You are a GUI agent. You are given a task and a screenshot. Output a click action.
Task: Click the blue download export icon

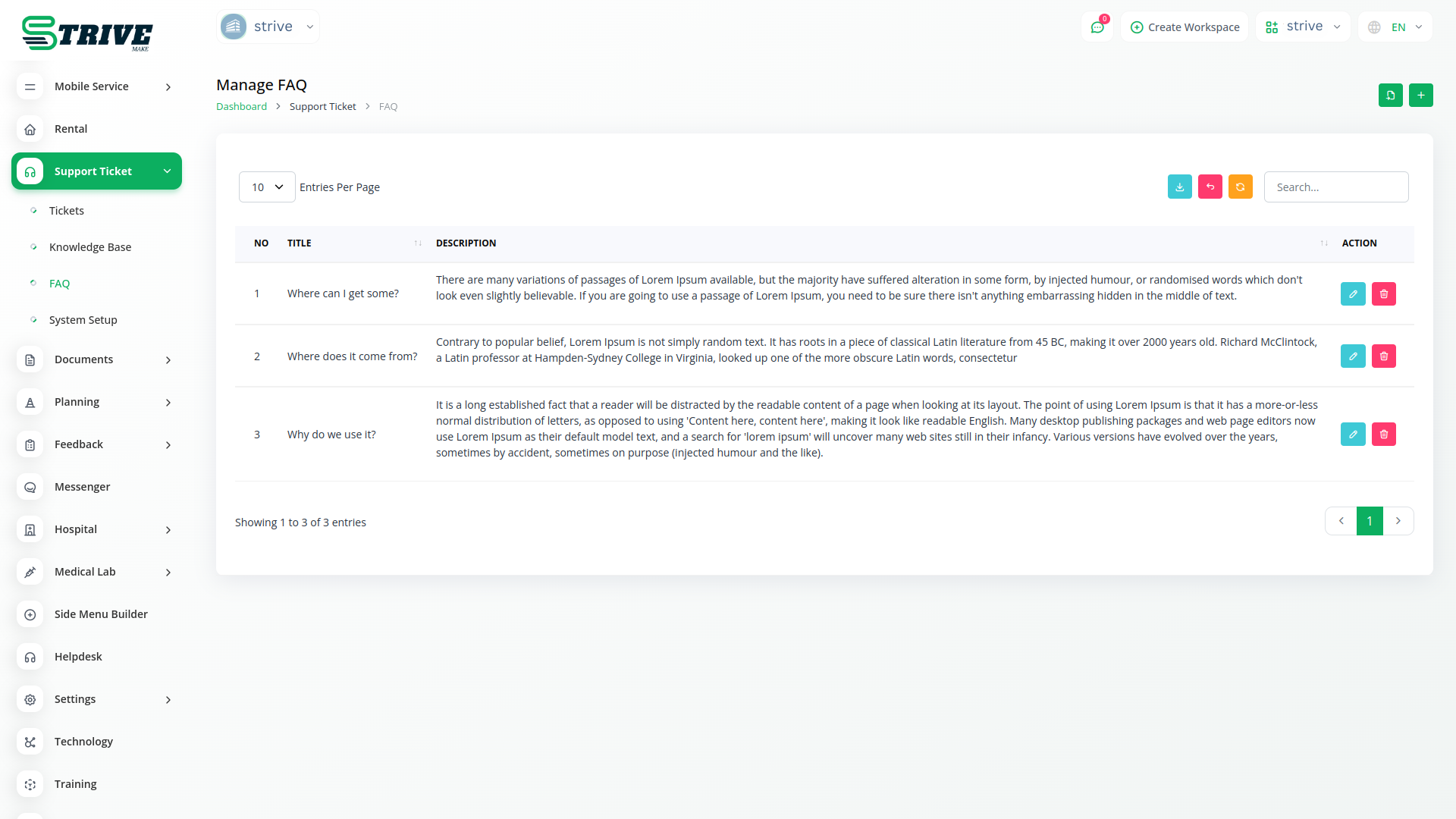[x=1179, y=187]
